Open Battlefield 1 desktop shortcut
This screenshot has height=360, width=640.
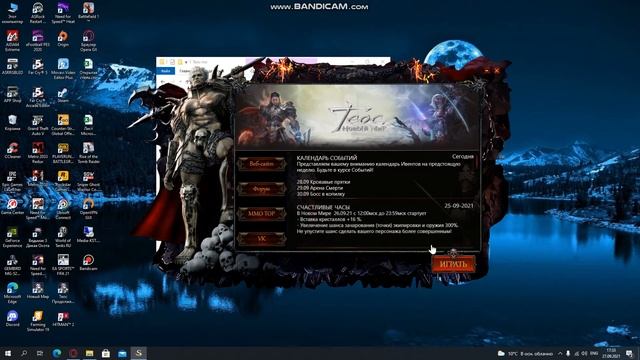tap(88, 13)
